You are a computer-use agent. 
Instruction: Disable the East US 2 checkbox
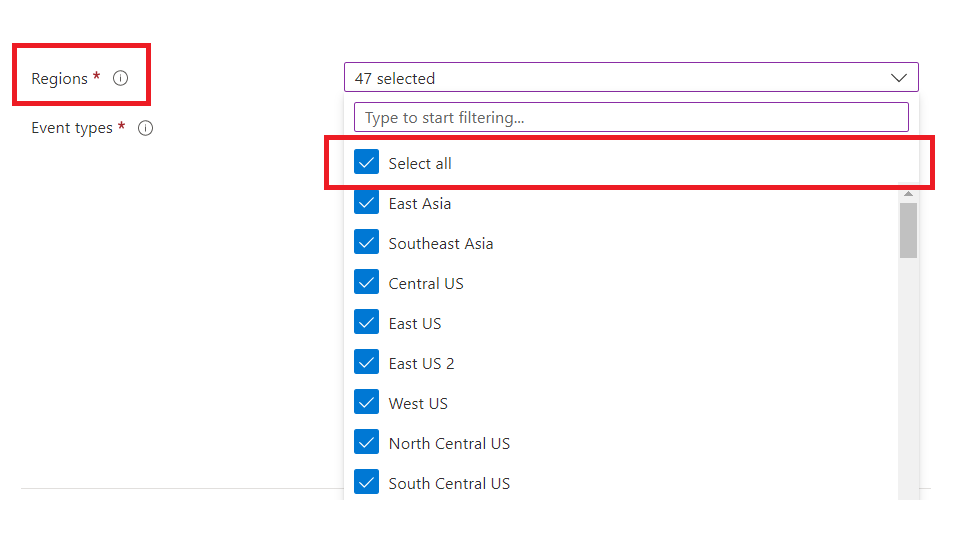pos(367,363)
